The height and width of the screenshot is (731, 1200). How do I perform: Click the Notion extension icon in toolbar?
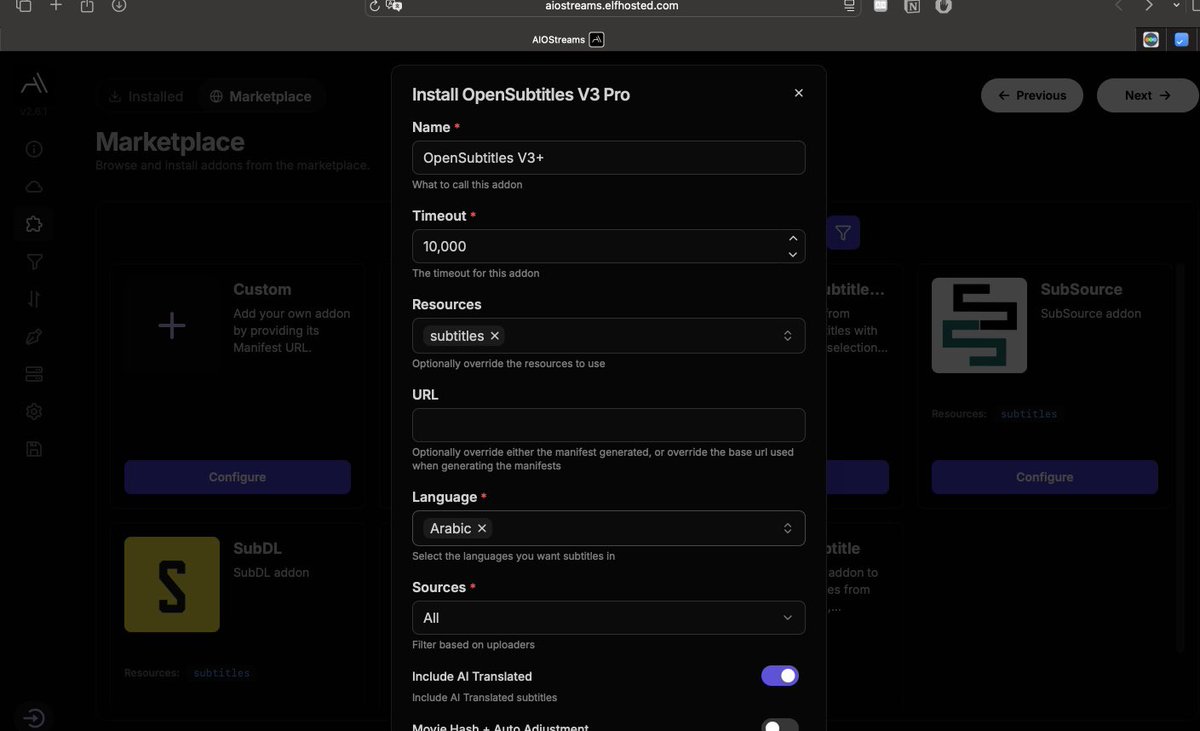point(912,6)
